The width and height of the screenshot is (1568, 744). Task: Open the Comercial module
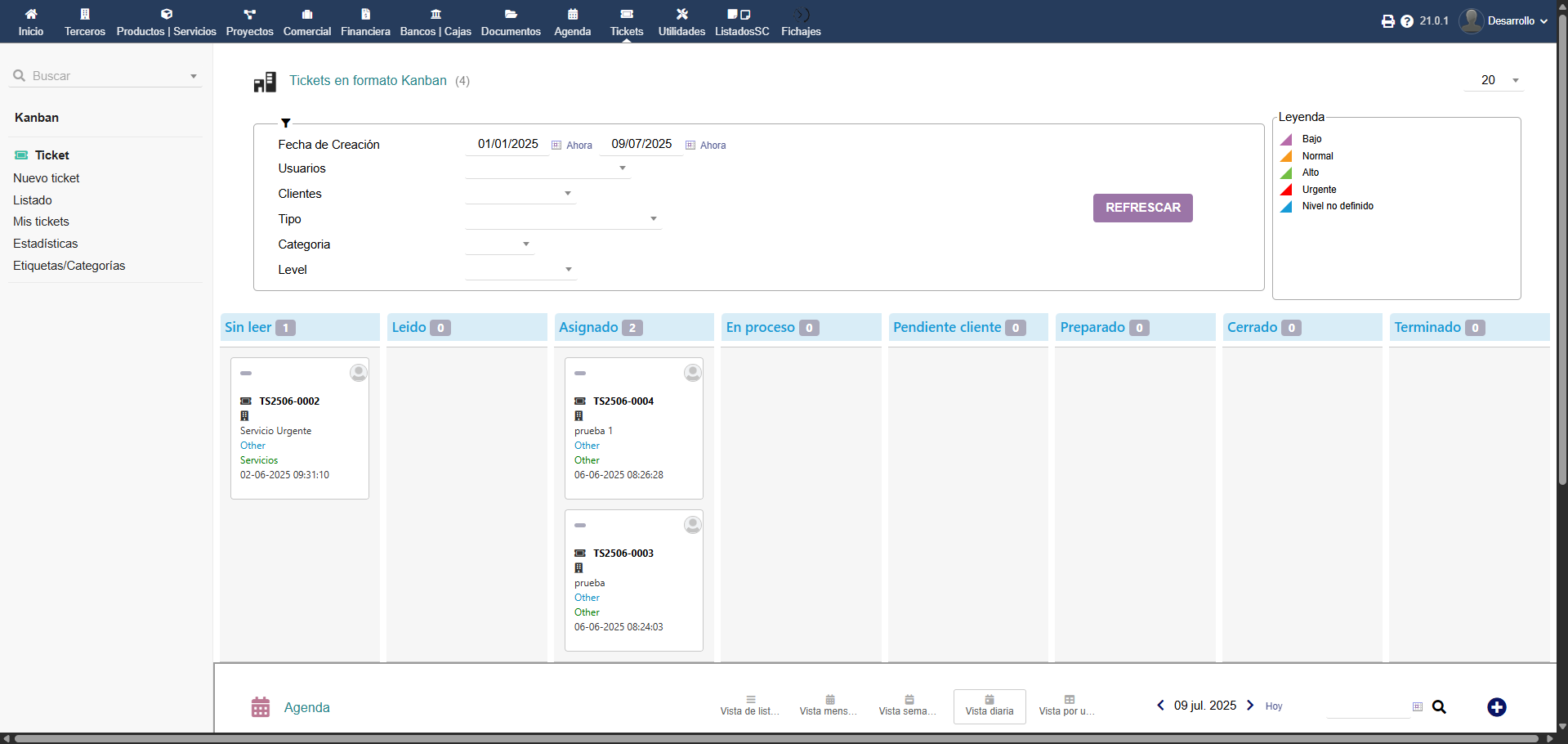(x=307, y=22)
